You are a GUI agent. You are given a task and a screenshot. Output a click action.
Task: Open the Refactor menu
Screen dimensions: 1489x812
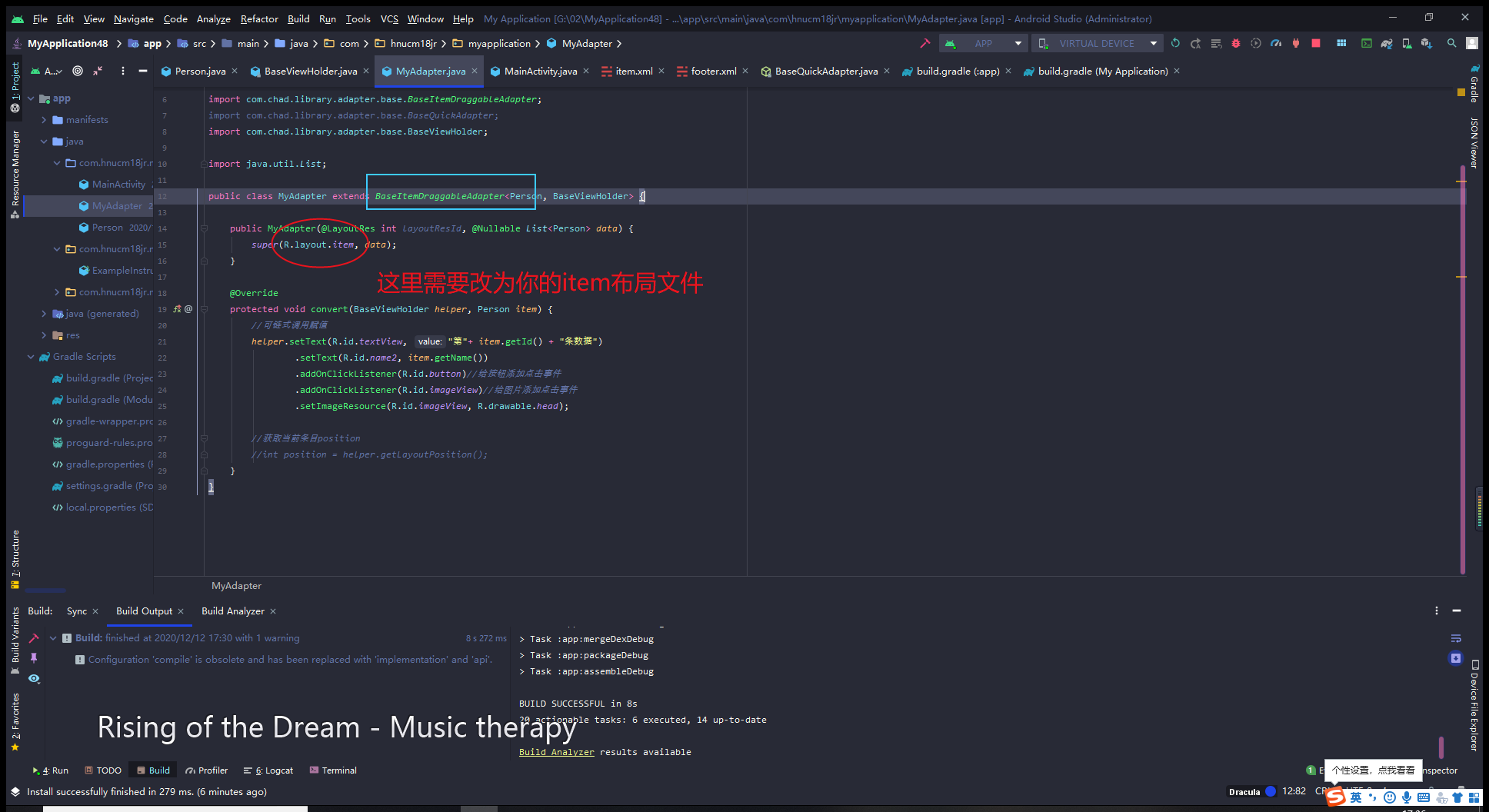[259, 18]
